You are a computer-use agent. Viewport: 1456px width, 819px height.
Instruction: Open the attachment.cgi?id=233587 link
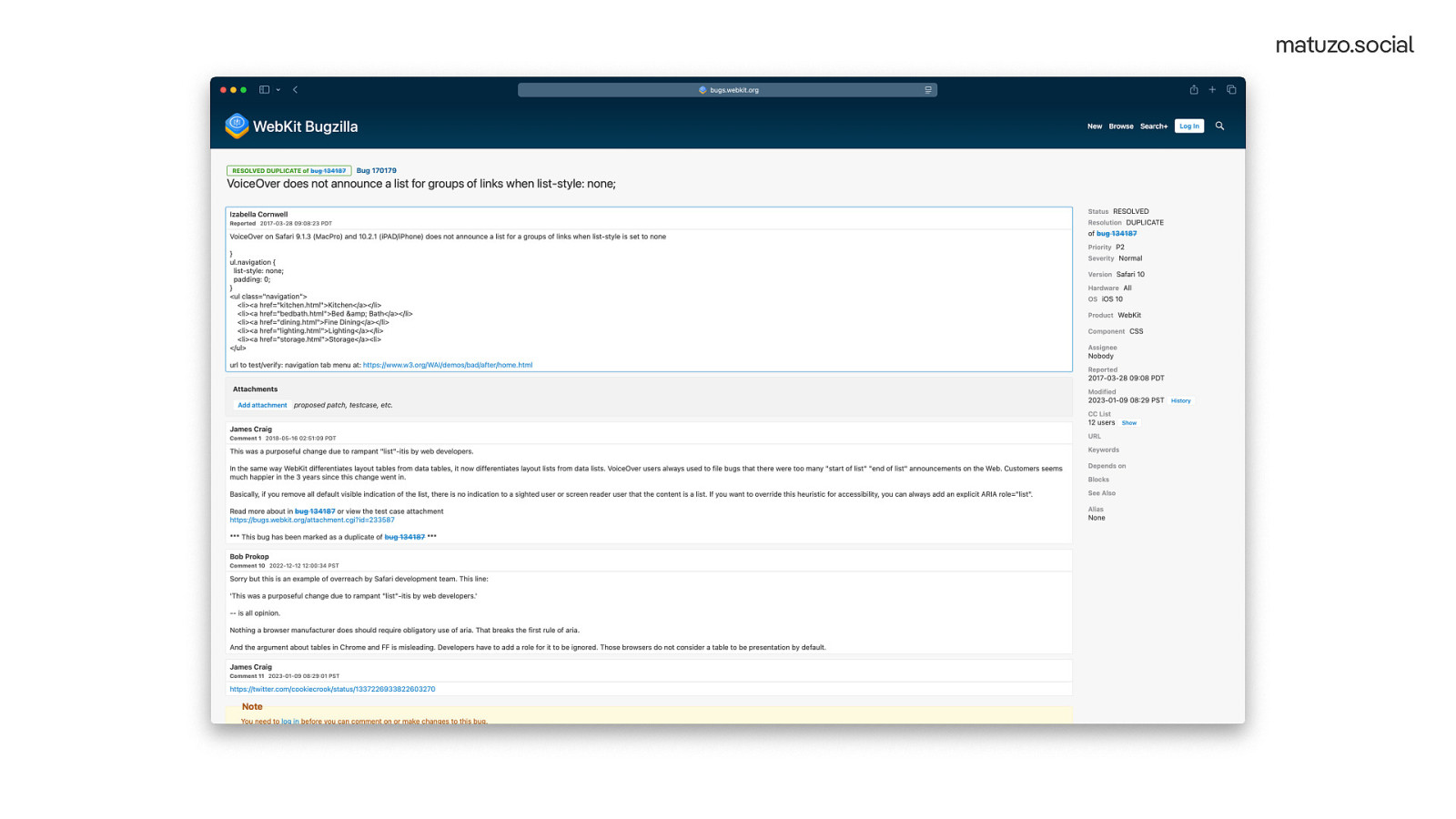(312, 520)
